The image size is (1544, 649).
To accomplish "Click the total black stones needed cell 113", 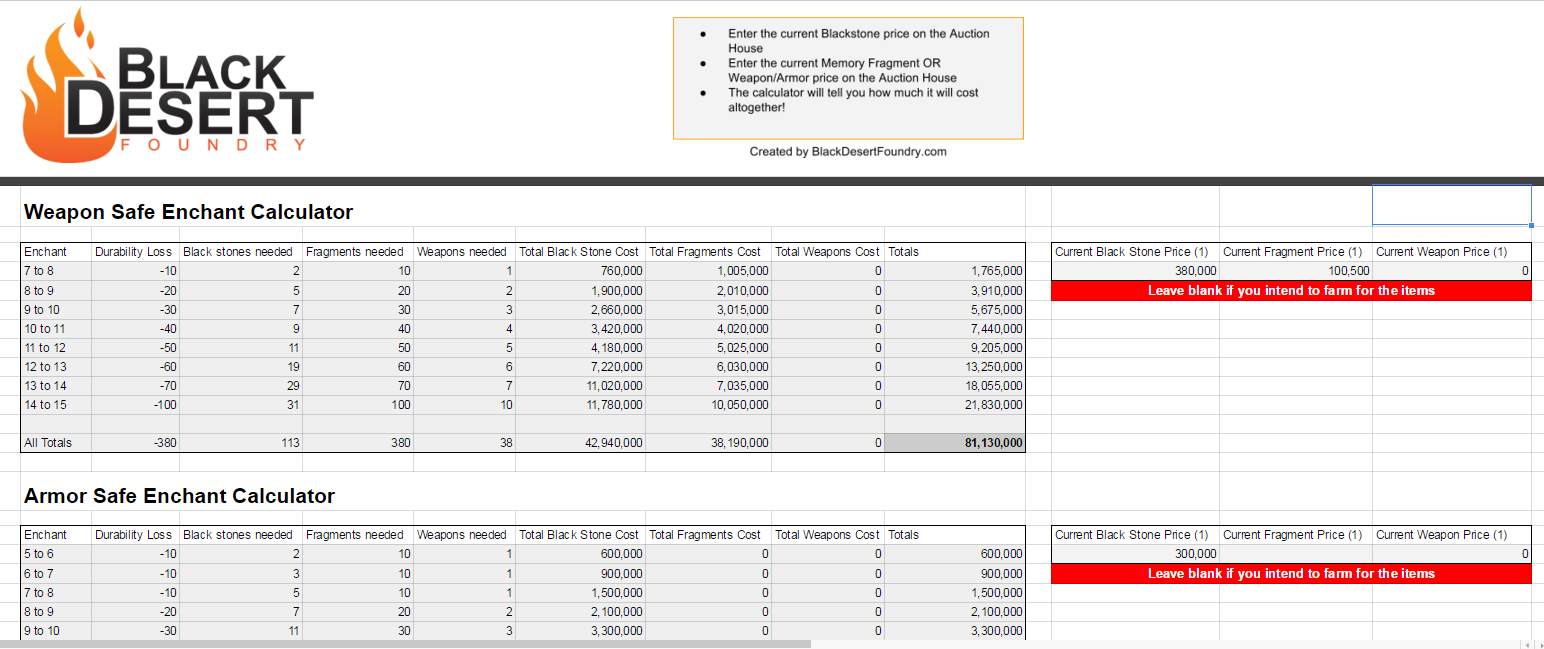I will (x=241, y=443).
